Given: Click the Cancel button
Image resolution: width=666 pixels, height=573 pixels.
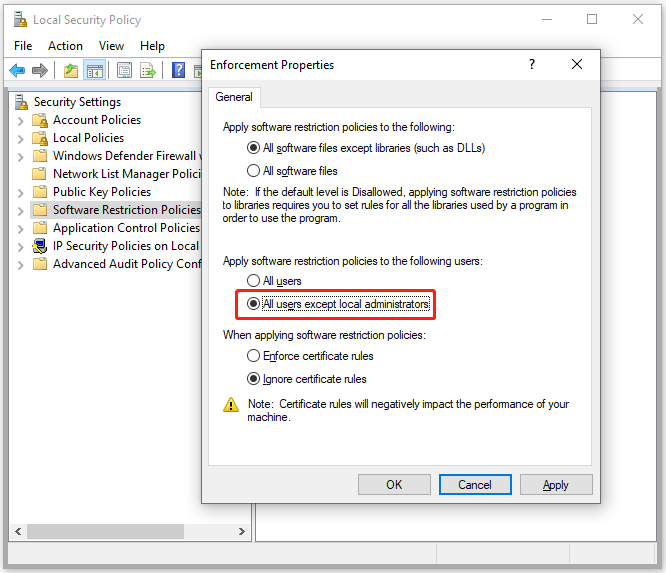Looking at the screenshot, I should [x=475, y=485].
